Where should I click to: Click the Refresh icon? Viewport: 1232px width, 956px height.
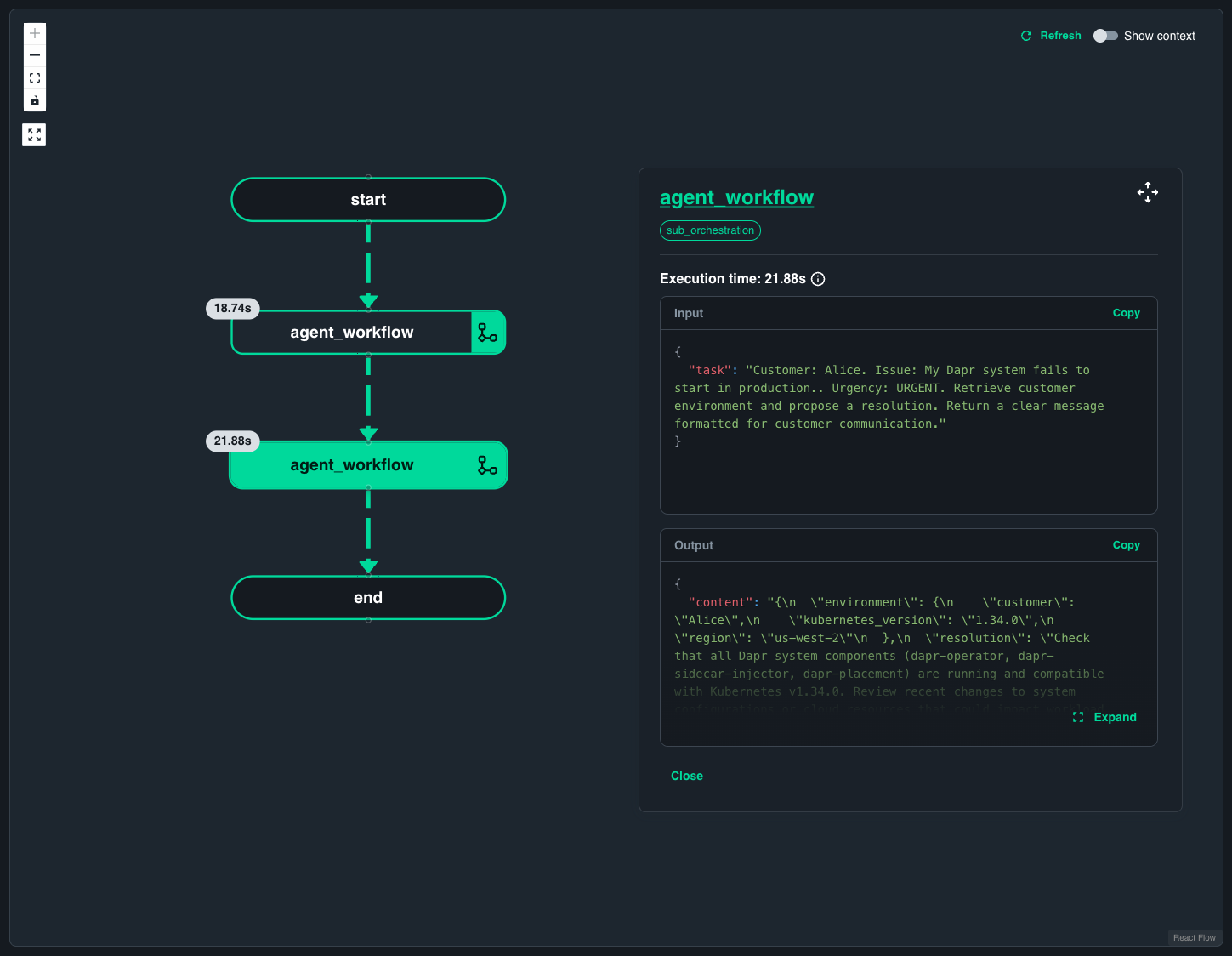[1025, 36]
